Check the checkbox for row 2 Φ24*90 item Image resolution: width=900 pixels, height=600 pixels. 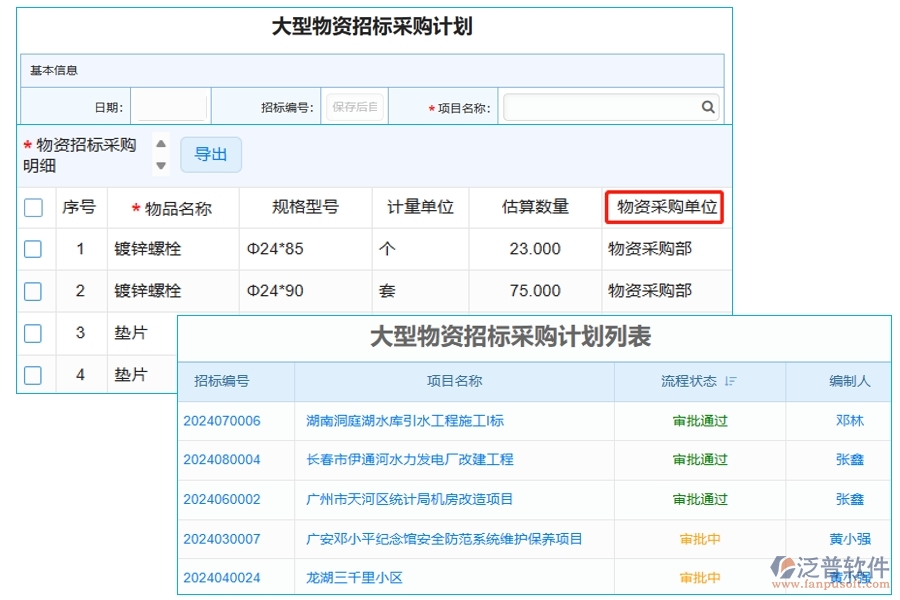click(33, 291)
